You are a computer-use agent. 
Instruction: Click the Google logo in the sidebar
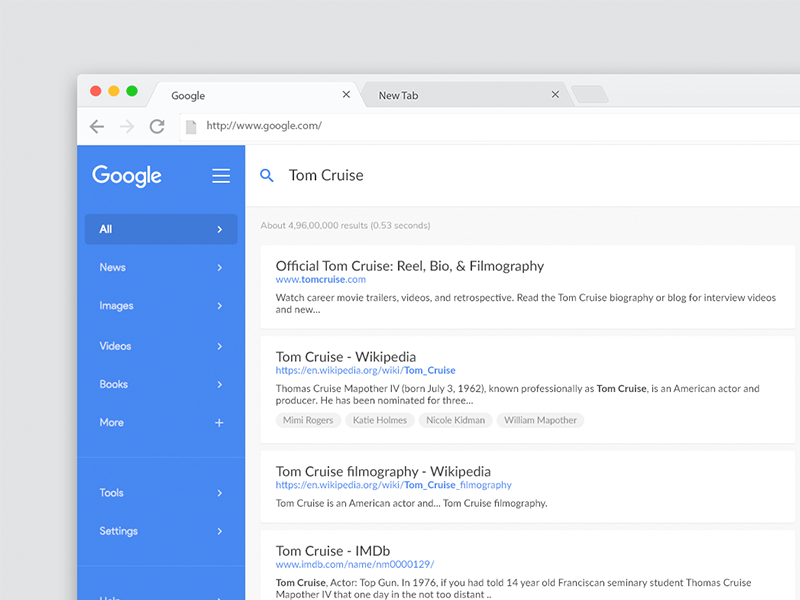126,176
